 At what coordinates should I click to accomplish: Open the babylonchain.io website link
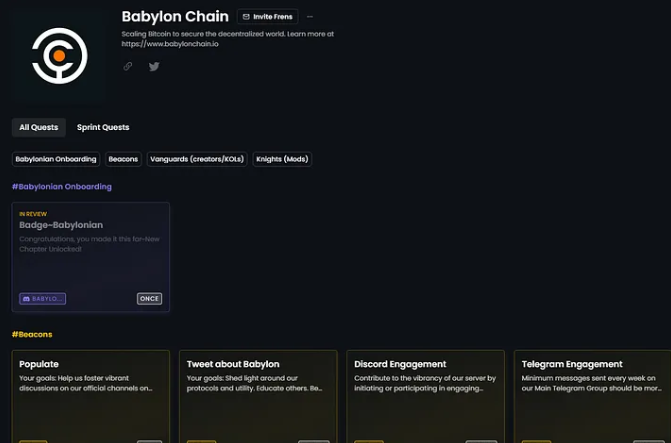[x=170, y=44]
